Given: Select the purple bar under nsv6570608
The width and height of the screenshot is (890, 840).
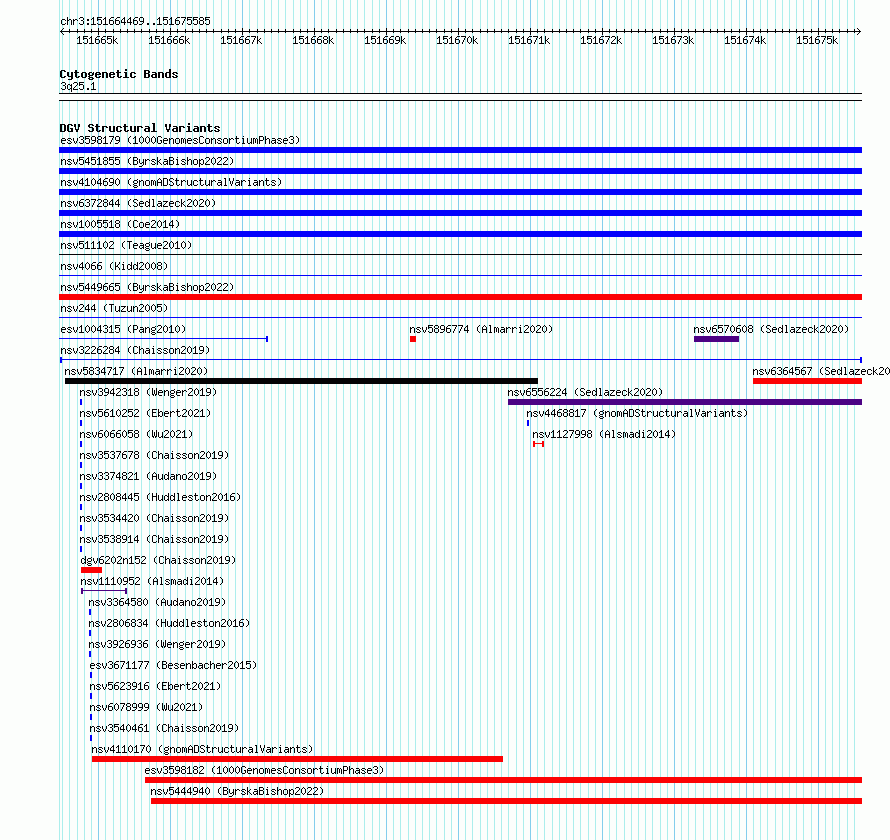Looking at the screenshot, I should coord(716,339).
